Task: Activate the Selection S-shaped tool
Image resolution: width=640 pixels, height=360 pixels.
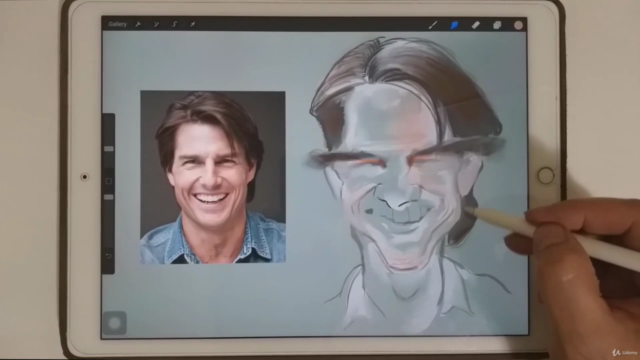Action: 174,24
